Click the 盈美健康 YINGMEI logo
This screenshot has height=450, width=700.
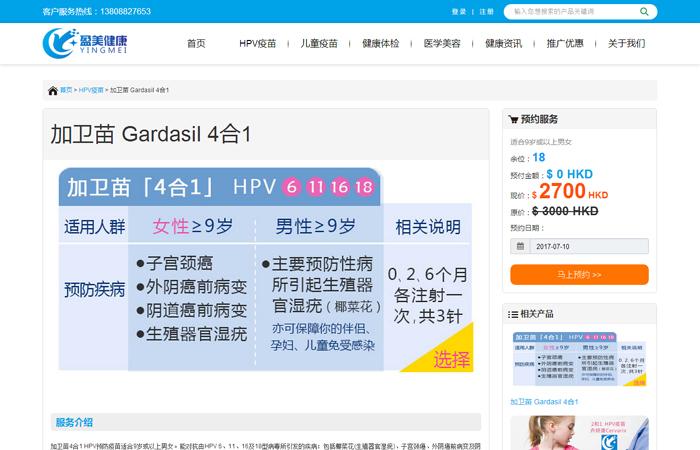pos(85,43)
